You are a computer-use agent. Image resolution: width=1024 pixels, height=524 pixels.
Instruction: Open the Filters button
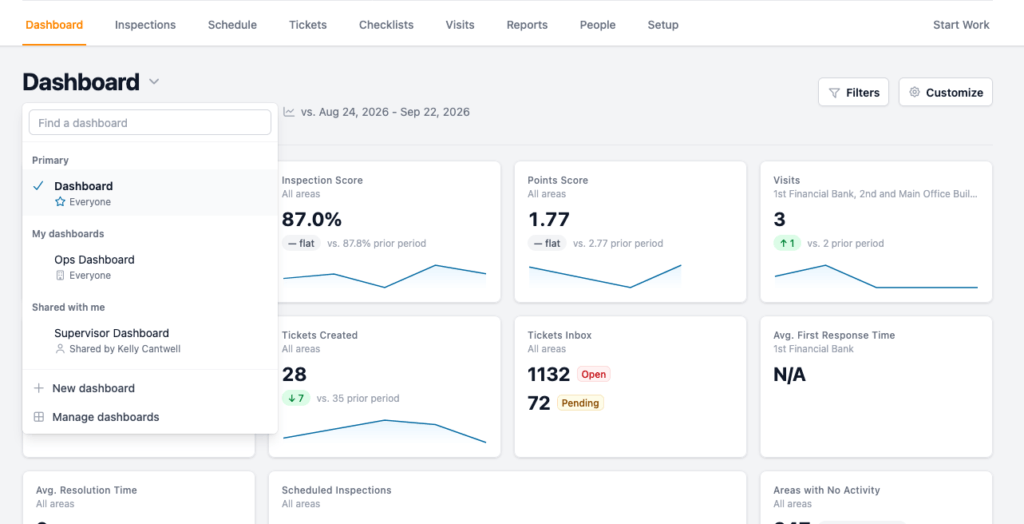point(854,92)
